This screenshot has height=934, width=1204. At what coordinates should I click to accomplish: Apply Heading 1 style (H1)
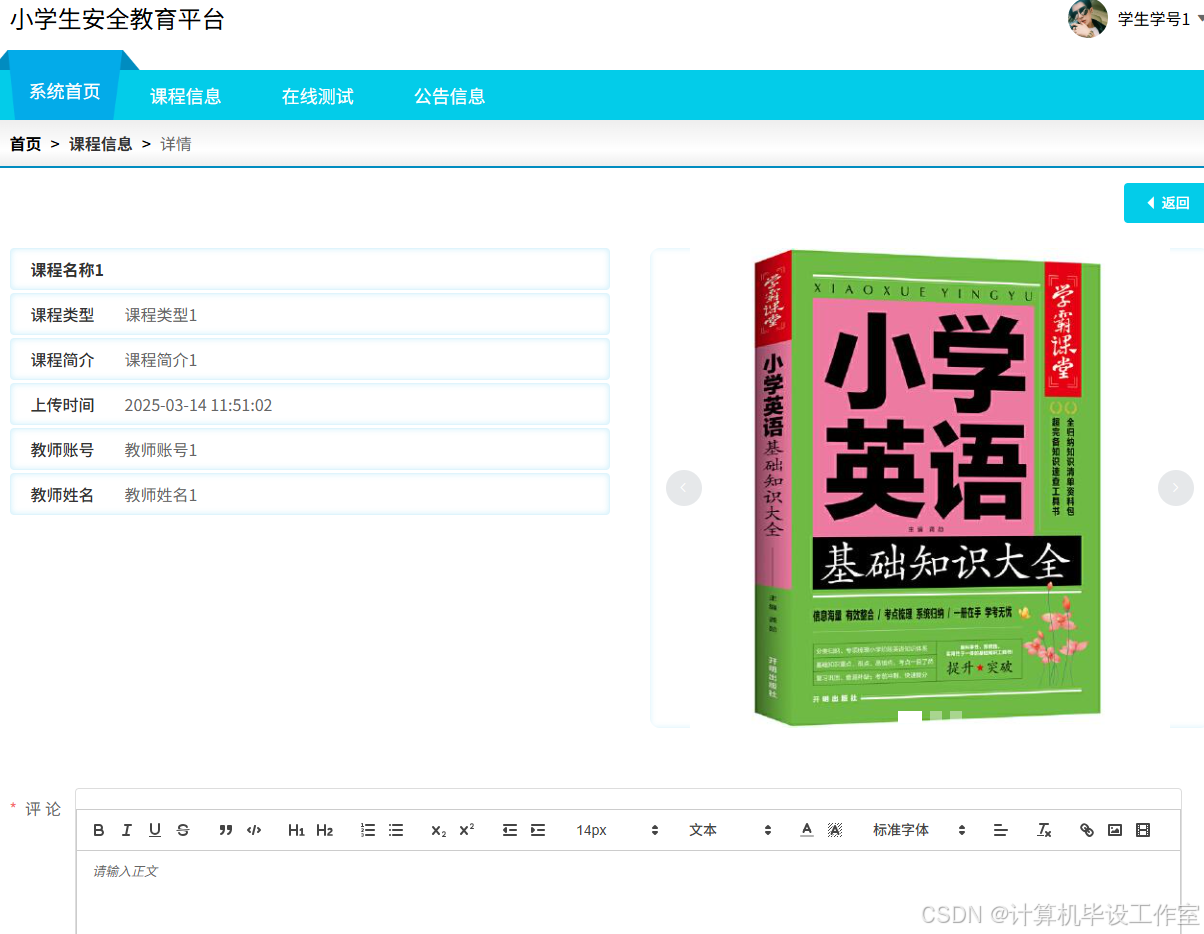tap(296, 830)
